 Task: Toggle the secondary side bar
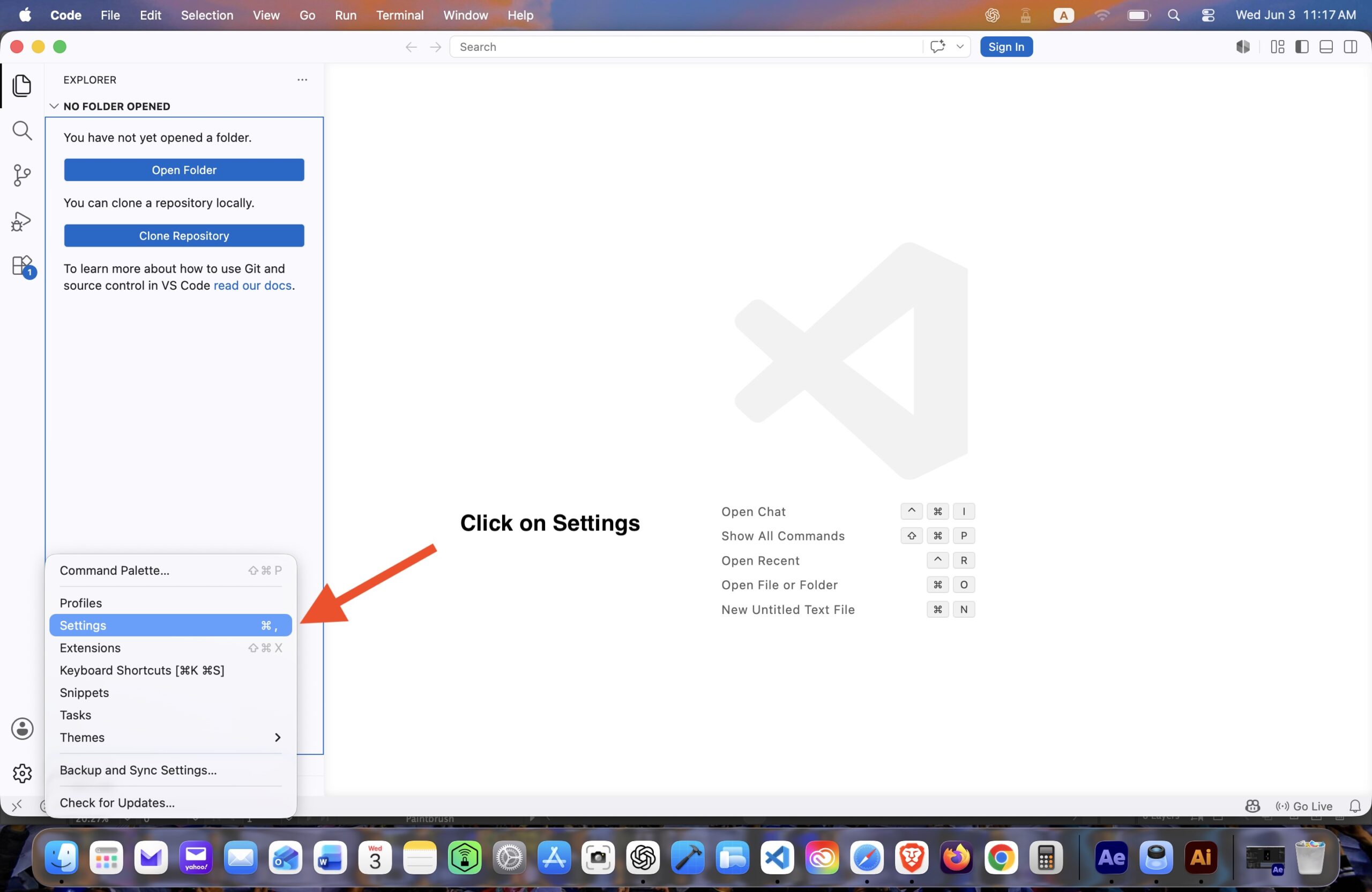click(x=1350, y=47)
